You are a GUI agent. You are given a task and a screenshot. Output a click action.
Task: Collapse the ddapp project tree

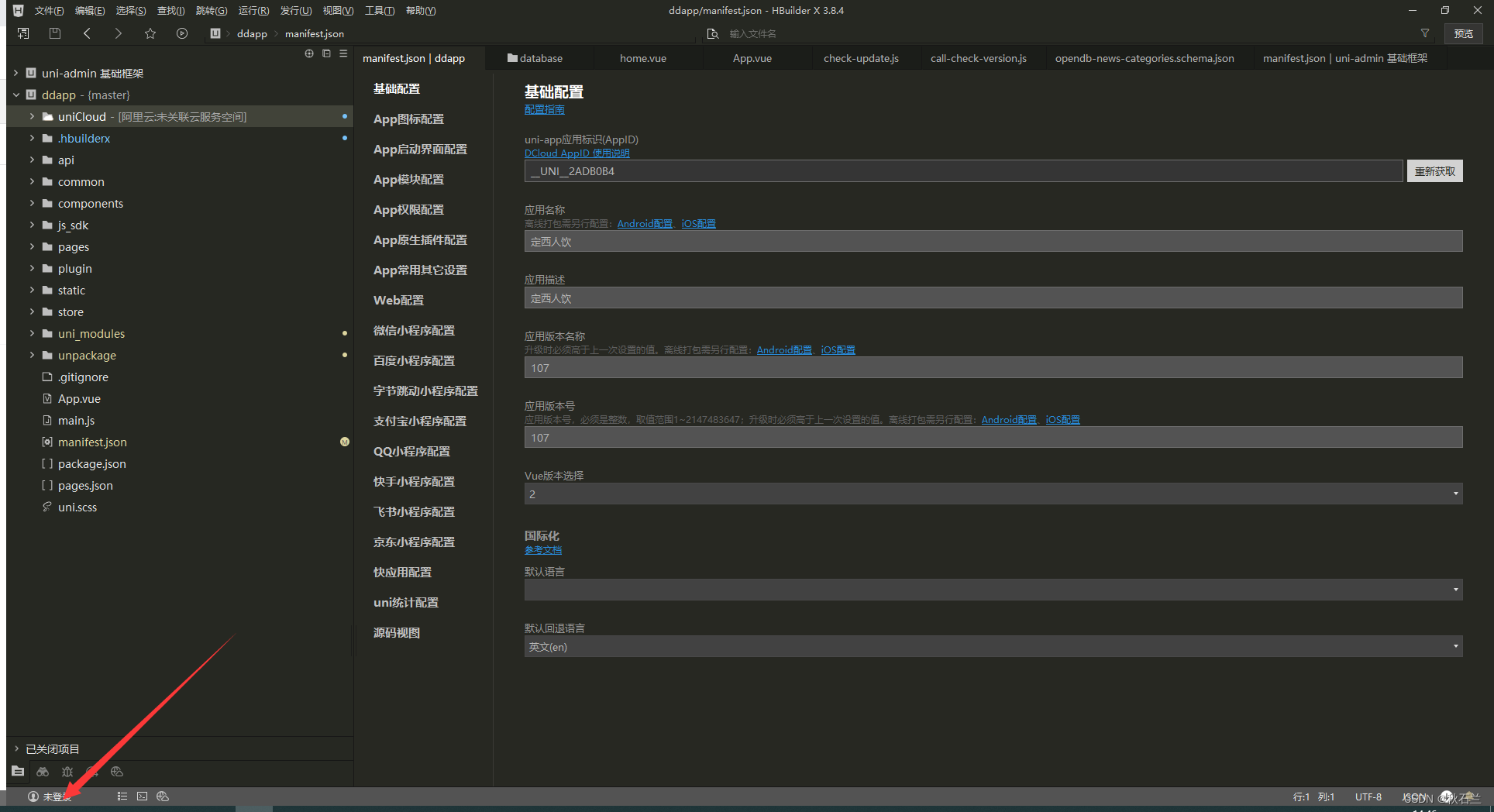tap(16, 95)
